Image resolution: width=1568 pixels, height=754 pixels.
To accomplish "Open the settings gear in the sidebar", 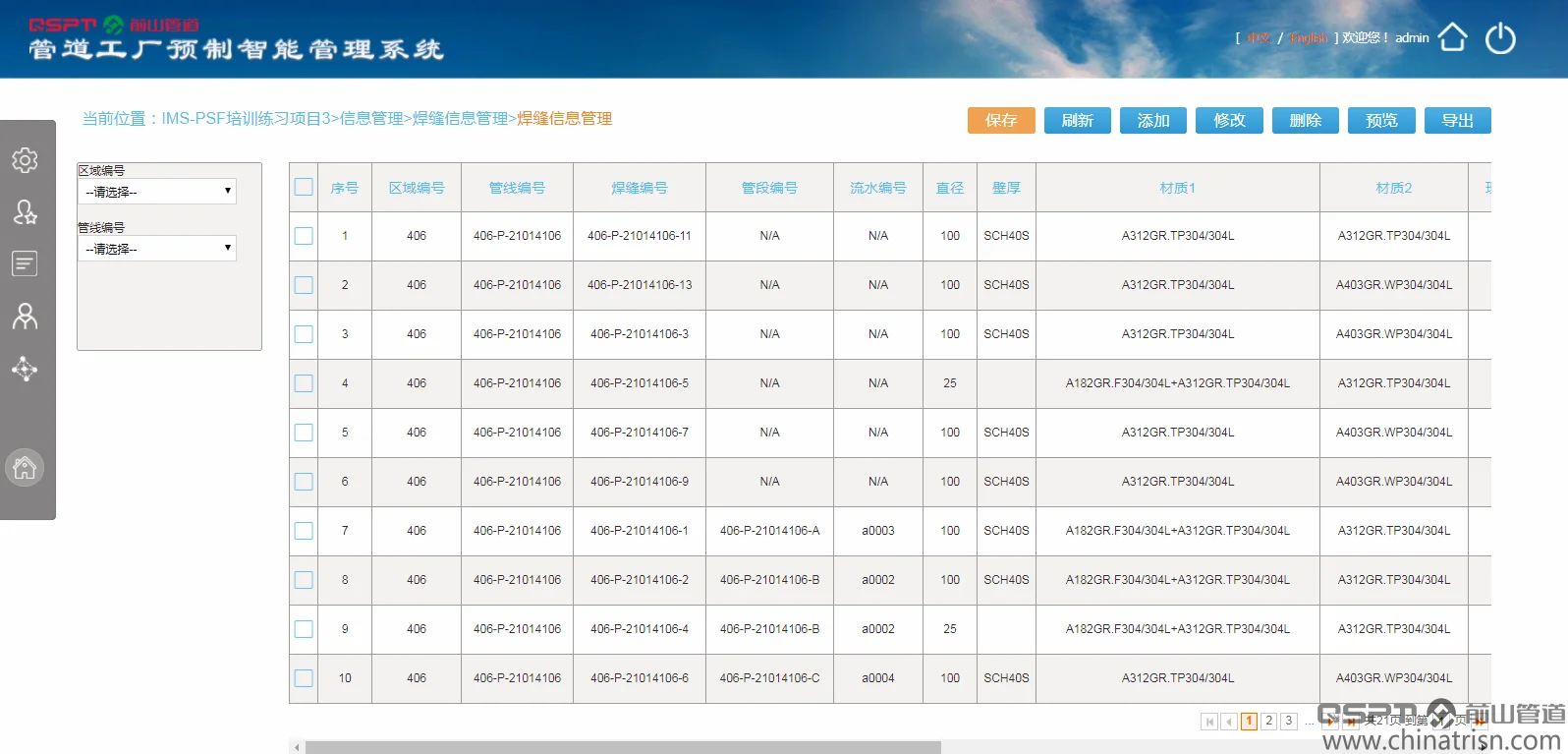I will pyautogui.click(x=25, y=160).
